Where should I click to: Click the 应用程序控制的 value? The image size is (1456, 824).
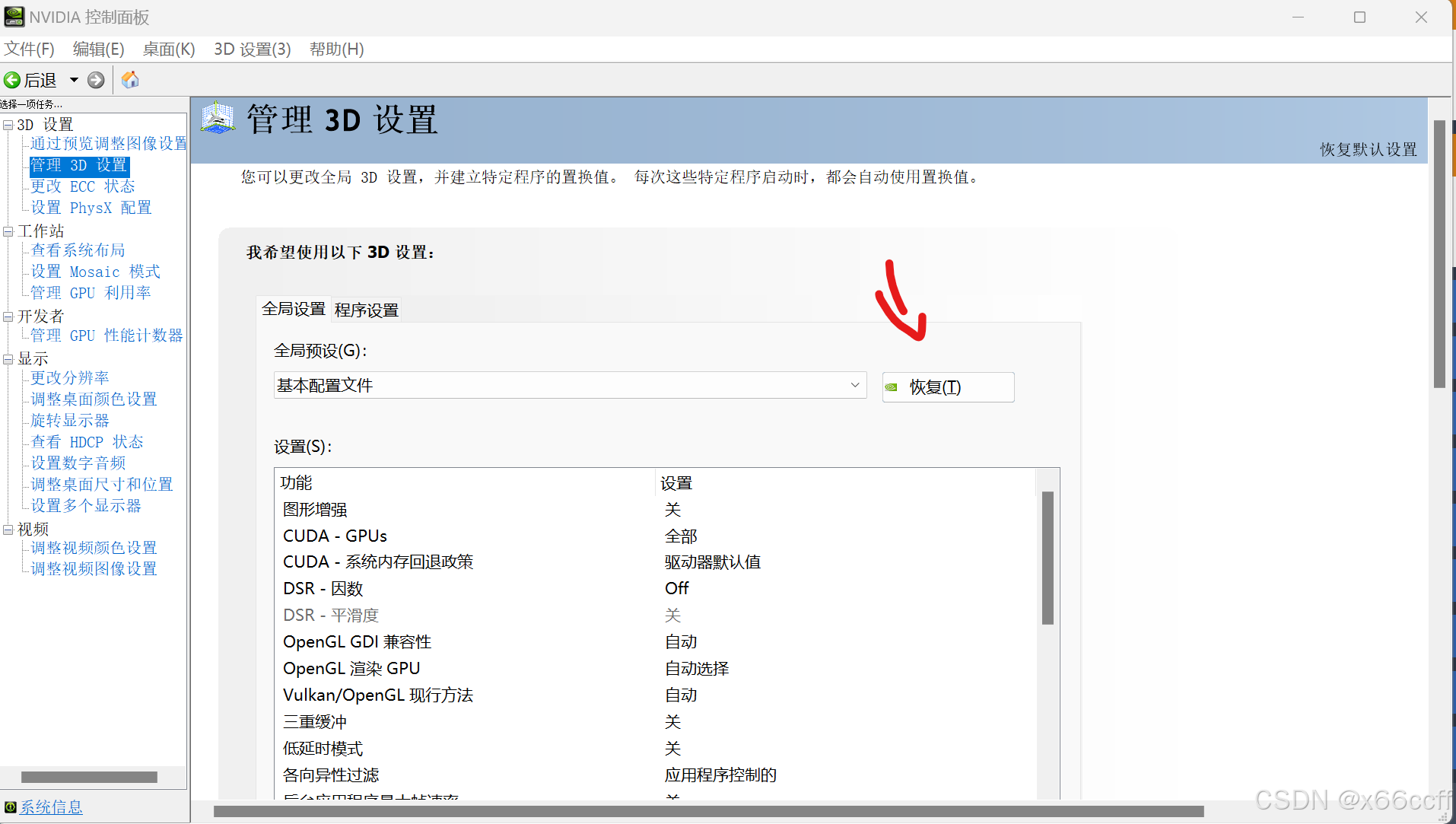720,775
